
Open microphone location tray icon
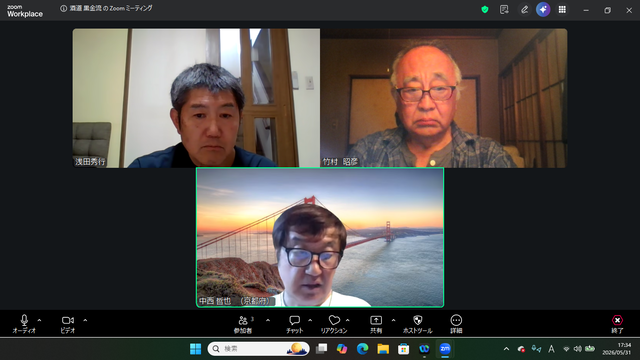coord(536,349)
